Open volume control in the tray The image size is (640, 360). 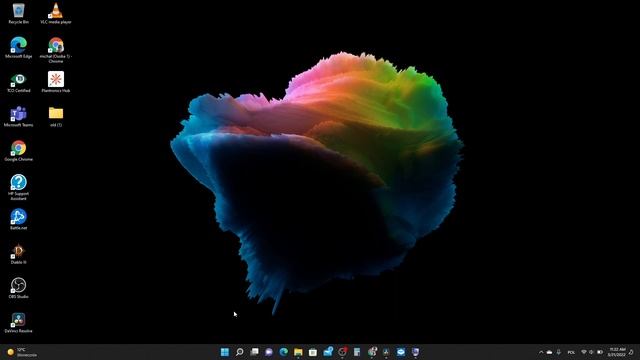tap(591, 352)
